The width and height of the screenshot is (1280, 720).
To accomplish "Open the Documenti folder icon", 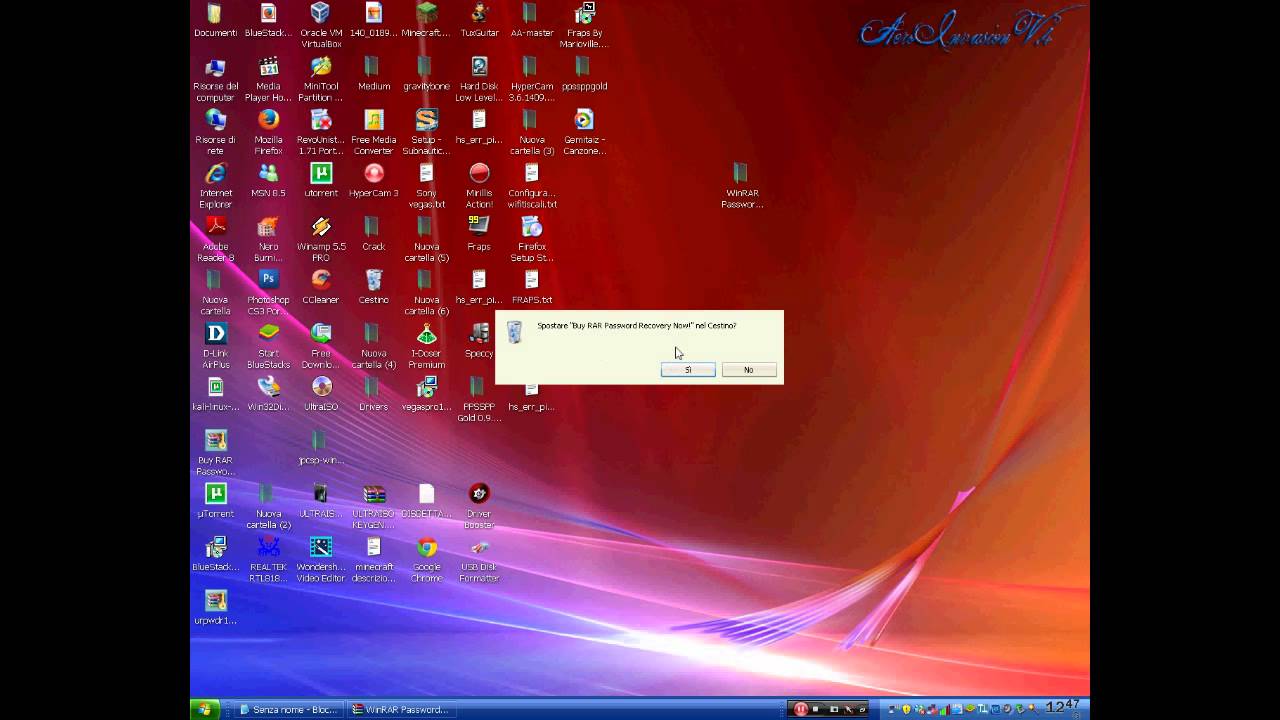I will pos(215,21).
